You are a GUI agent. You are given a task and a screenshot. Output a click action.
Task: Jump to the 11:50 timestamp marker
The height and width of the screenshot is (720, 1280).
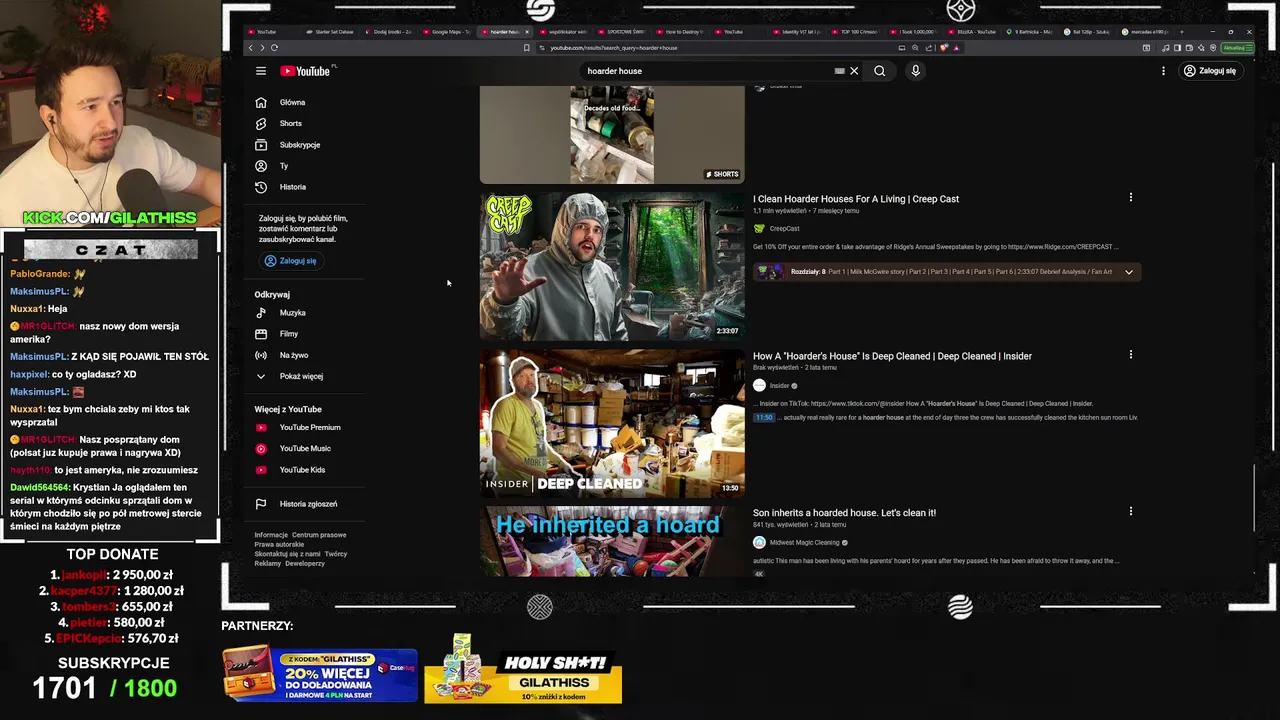pos(764,417)
